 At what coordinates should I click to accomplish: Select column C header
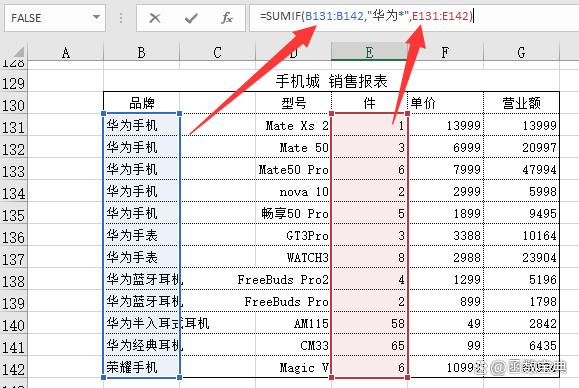pyautogui.click(x=217, y=52)
